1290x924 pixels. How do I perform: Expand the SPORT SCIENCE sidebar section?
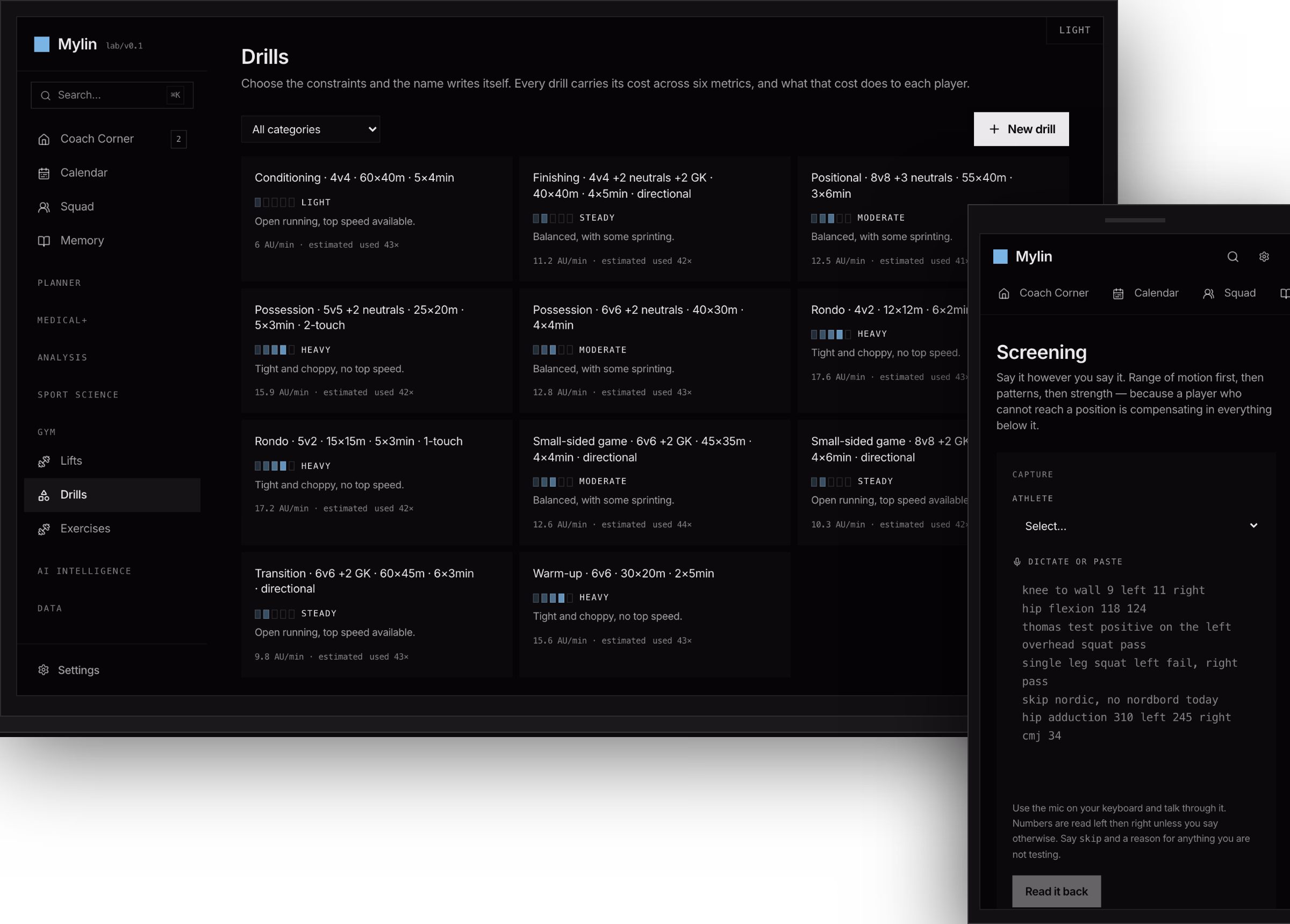click(x=78, y=395)
